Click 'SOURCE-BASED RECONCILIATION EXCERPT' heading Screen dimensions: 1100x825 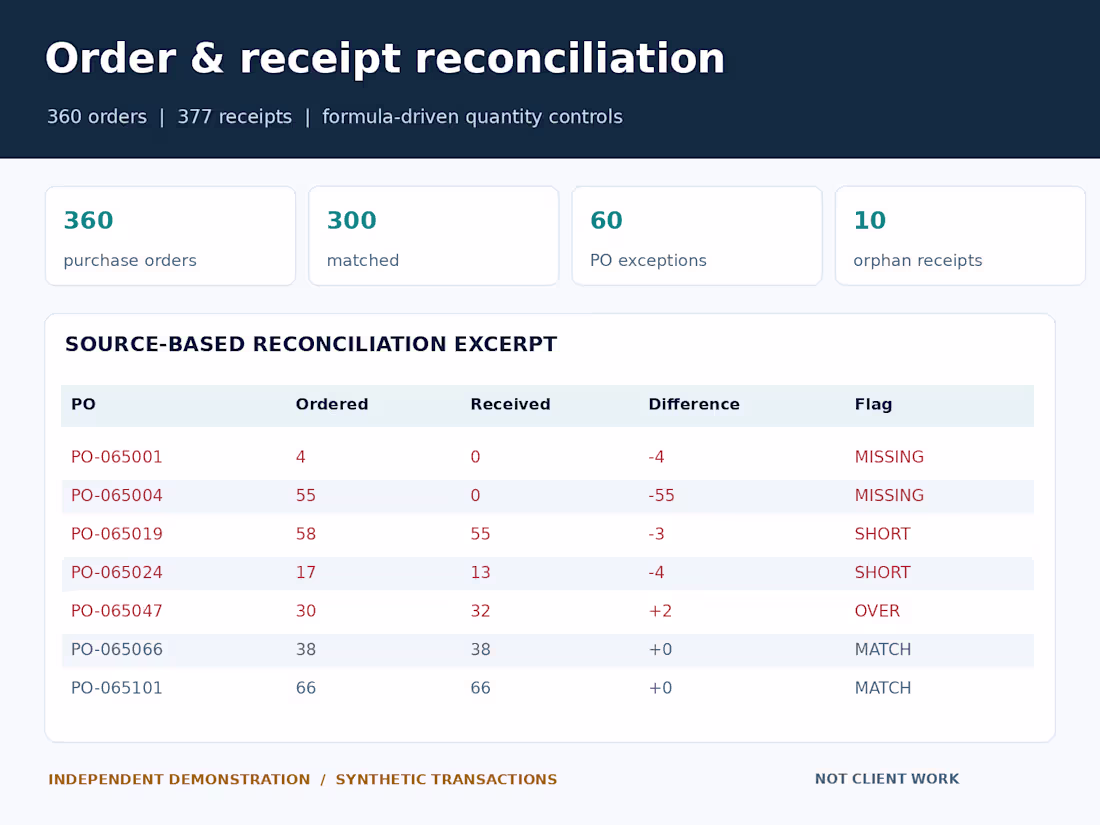click(311, 344)
